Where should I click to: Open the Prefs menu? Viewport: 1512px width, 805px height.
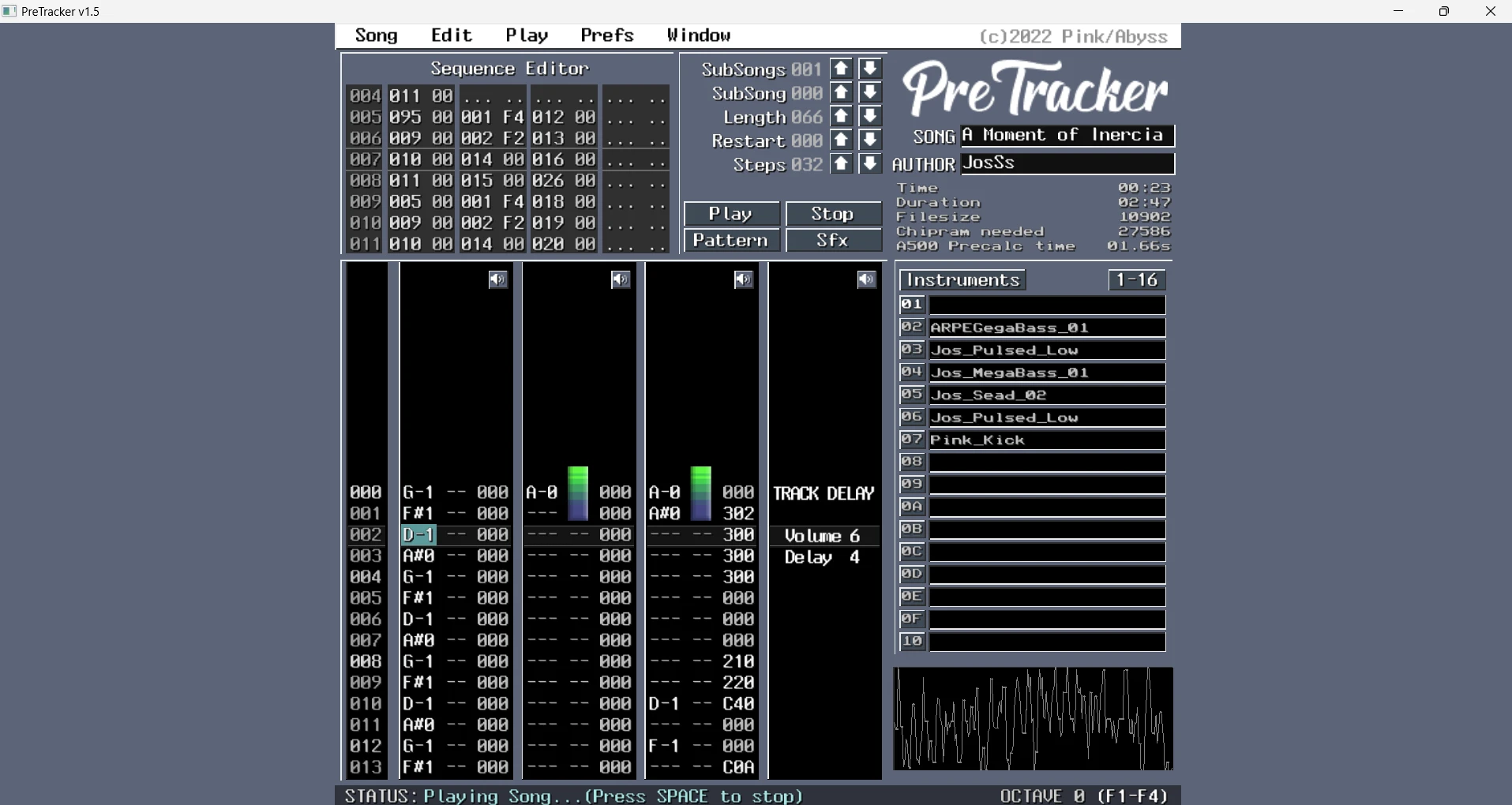click(606, 36)
